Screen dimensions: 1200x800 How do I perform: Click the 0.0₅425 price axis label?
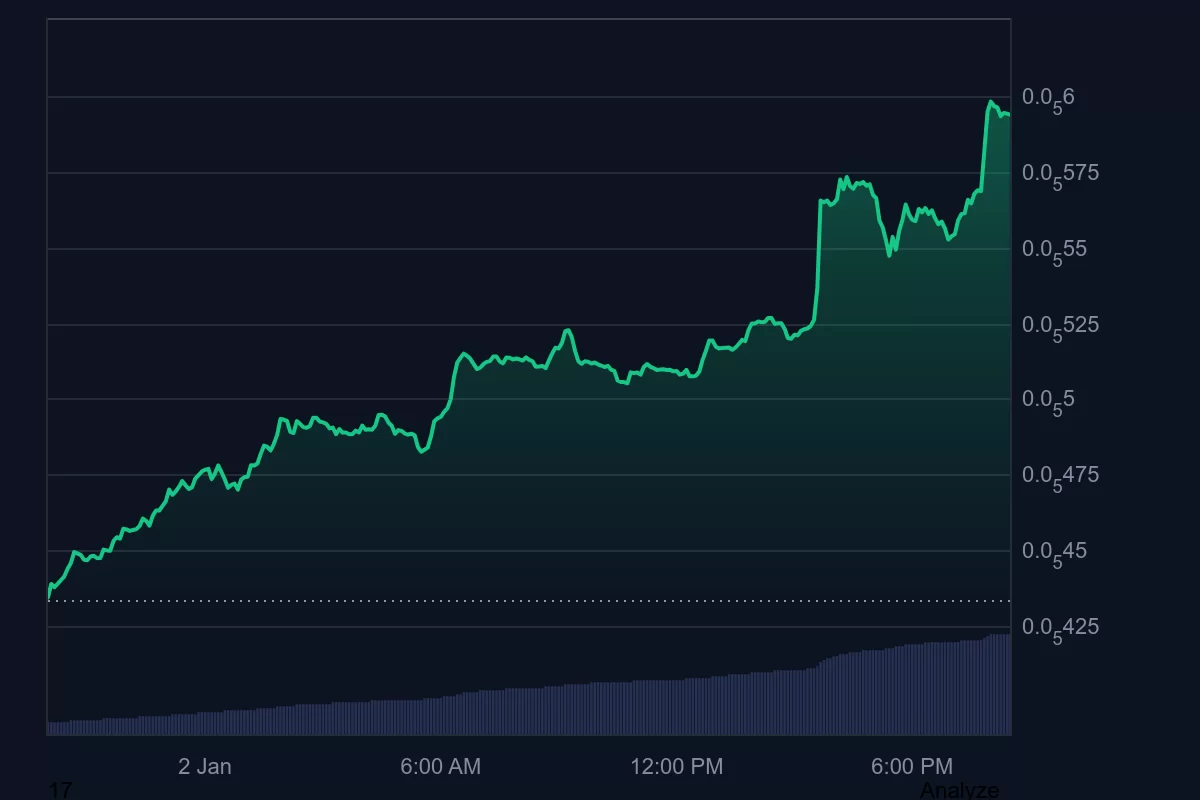1060,628
